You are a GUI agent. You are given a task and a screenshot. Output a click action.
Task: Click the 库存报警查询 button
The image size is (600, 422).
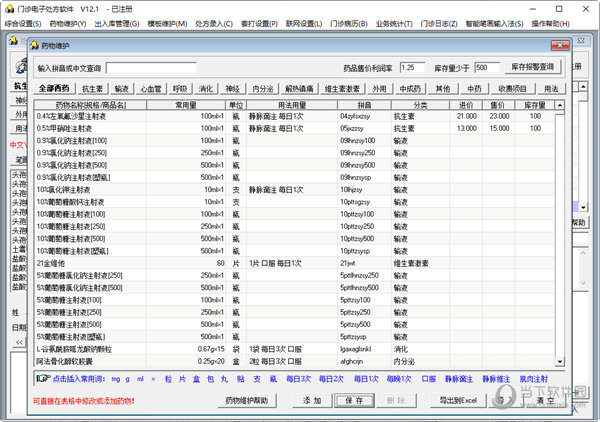[x=533, y=67]
